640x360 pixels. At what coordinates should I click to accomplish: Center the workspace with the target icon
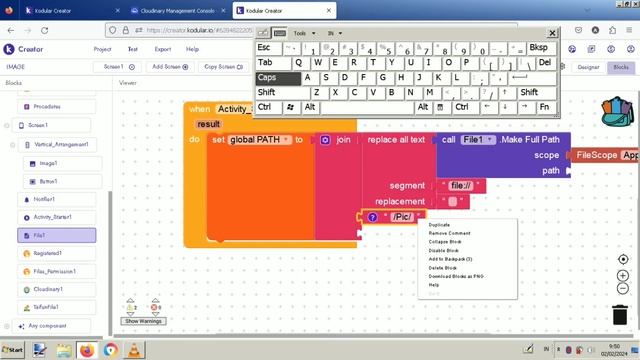click(623, 259)
